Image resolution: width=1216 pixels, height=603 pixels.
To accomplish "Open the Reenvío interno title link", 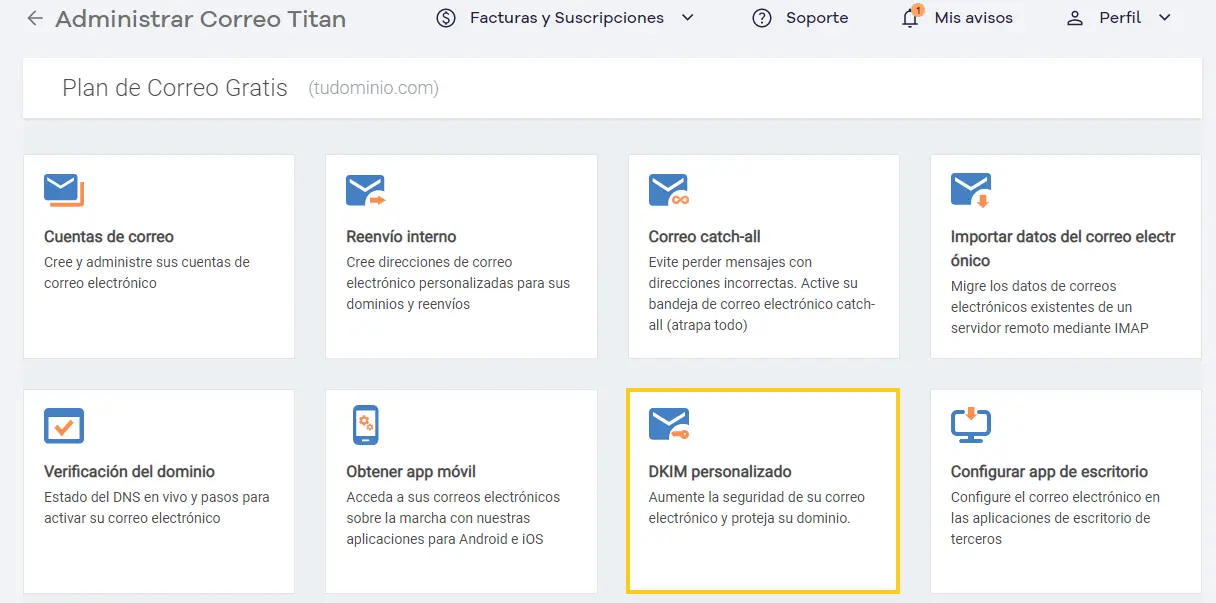I will [401, 237].
